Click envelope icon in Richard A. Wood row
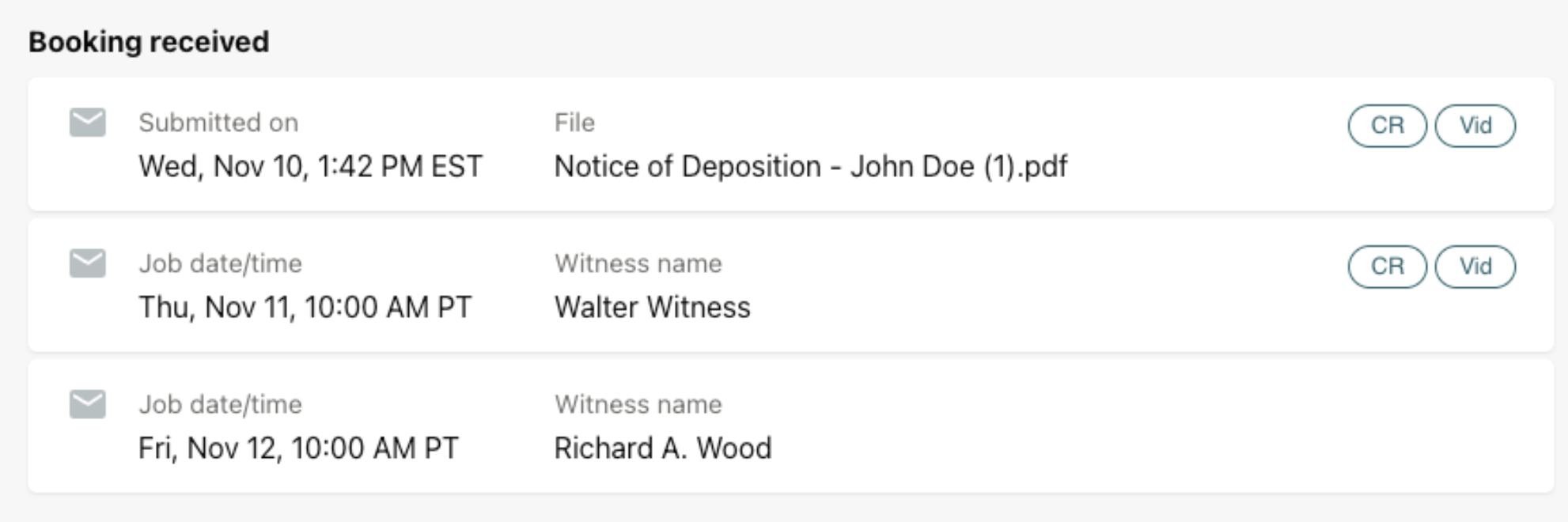This screenshot has width=1568, height=522. [x=87, y=404]
